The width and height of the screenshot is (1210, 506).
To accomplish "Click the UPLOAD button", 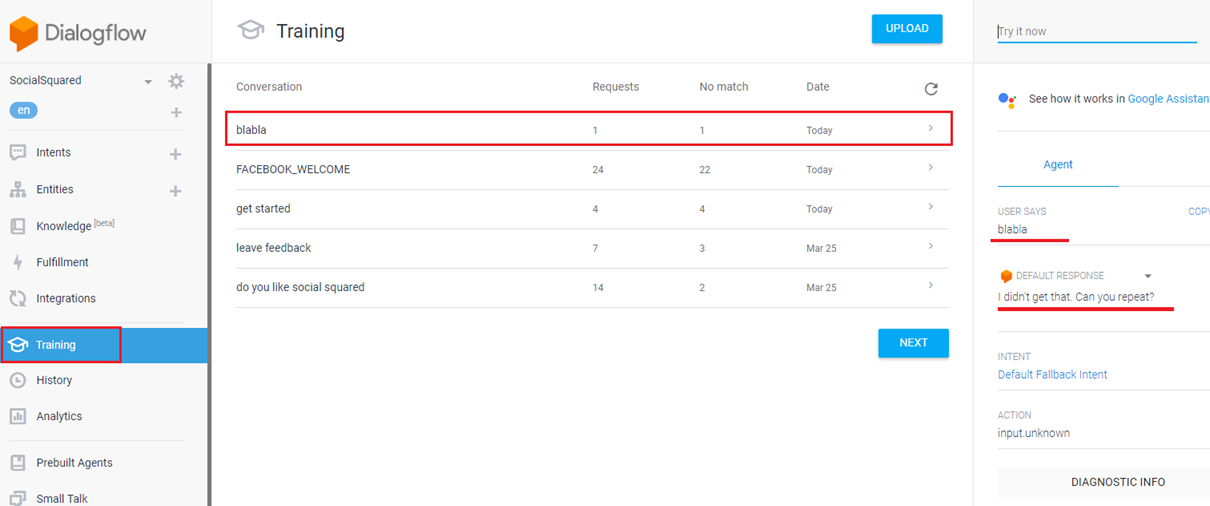I will pyautogui.click(x=906, y=29).
